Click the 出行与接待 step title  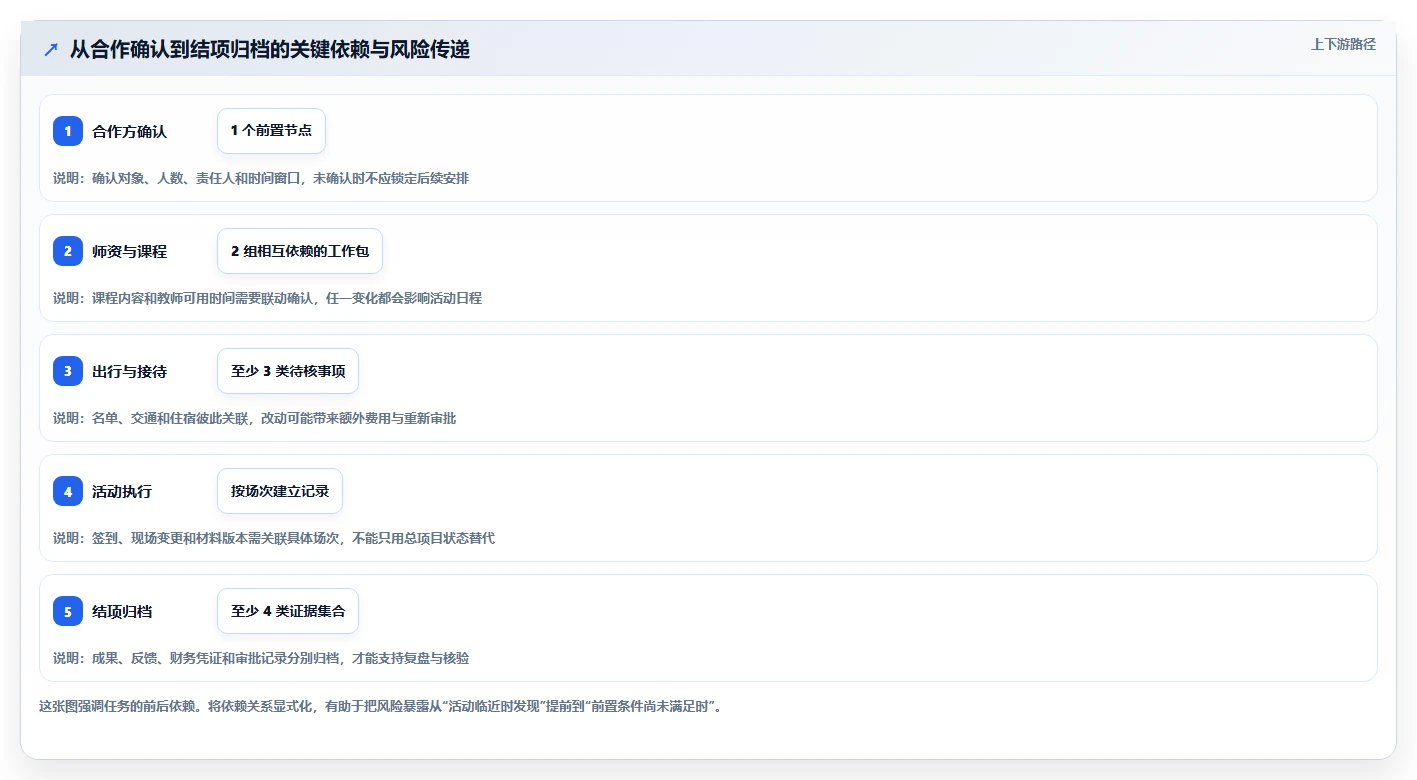click(x=129, y=371)
